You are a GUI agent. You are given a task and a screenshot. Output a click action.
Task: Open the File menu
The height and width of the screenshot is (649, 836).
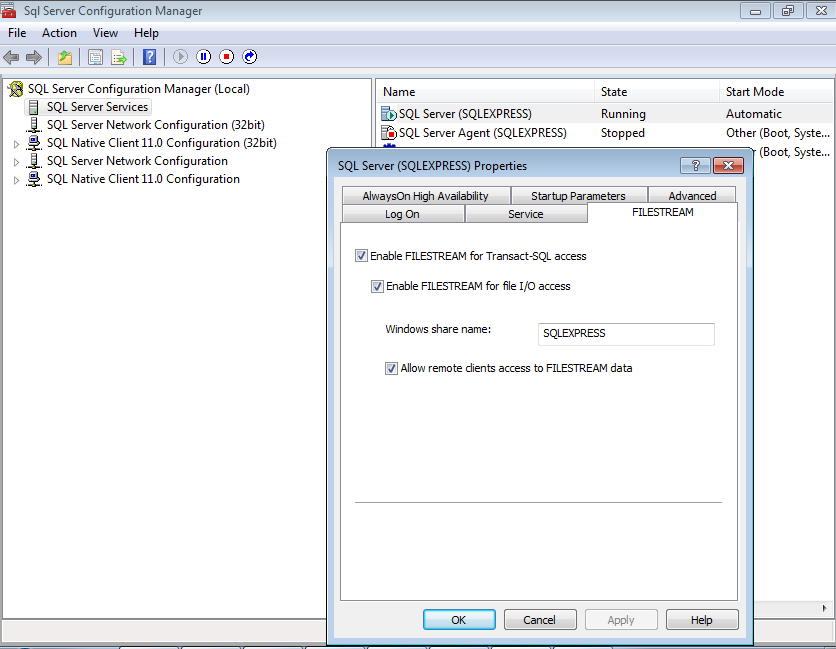pyautogui.click(x=17, y=33)
